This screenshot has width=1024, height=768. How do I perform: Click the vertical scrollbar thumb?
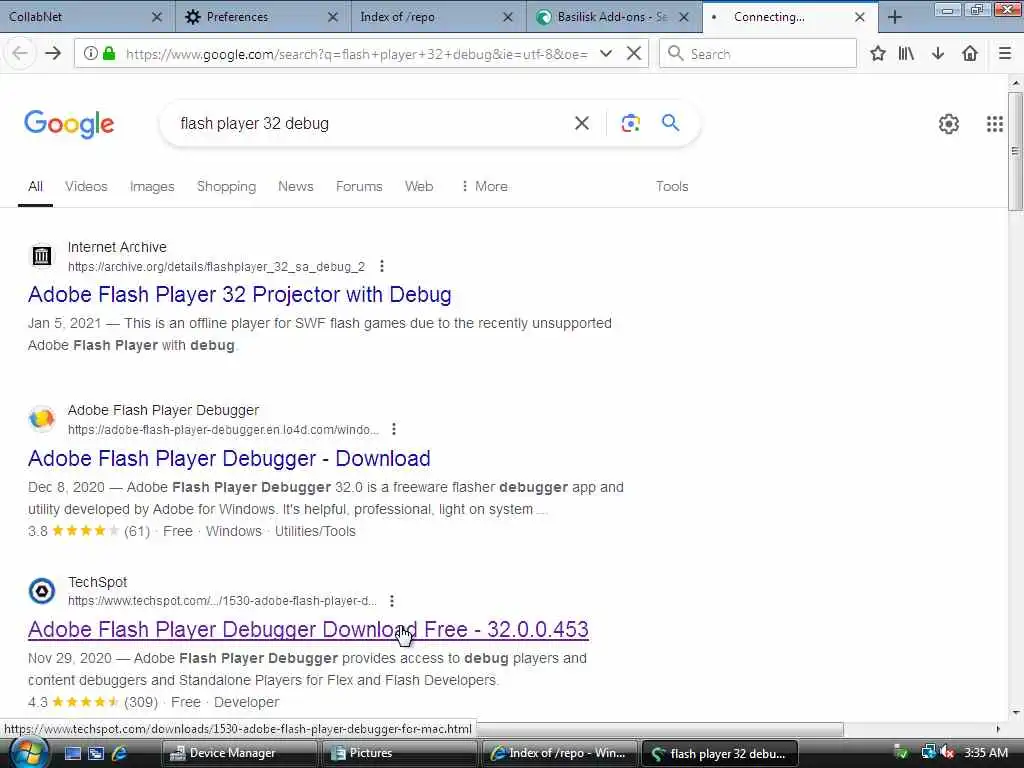pyautogui.click(x=1015, y=151)
